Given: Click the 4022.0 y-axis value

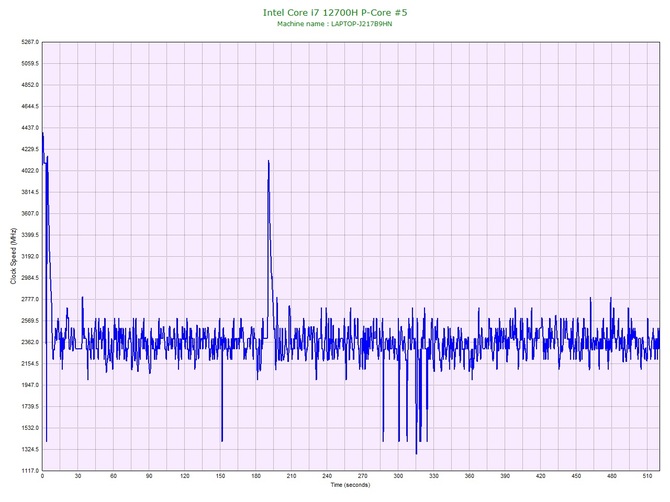Looking at the screenshot, I should coord(30,171).
